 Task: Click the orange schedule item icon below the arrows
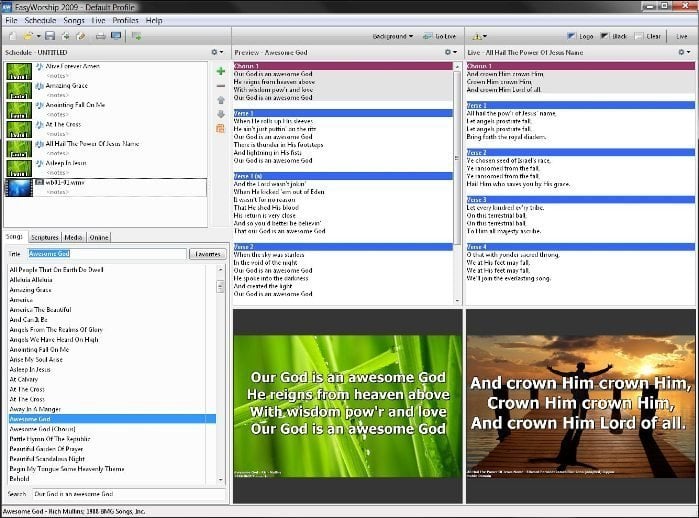pos(220,128)
